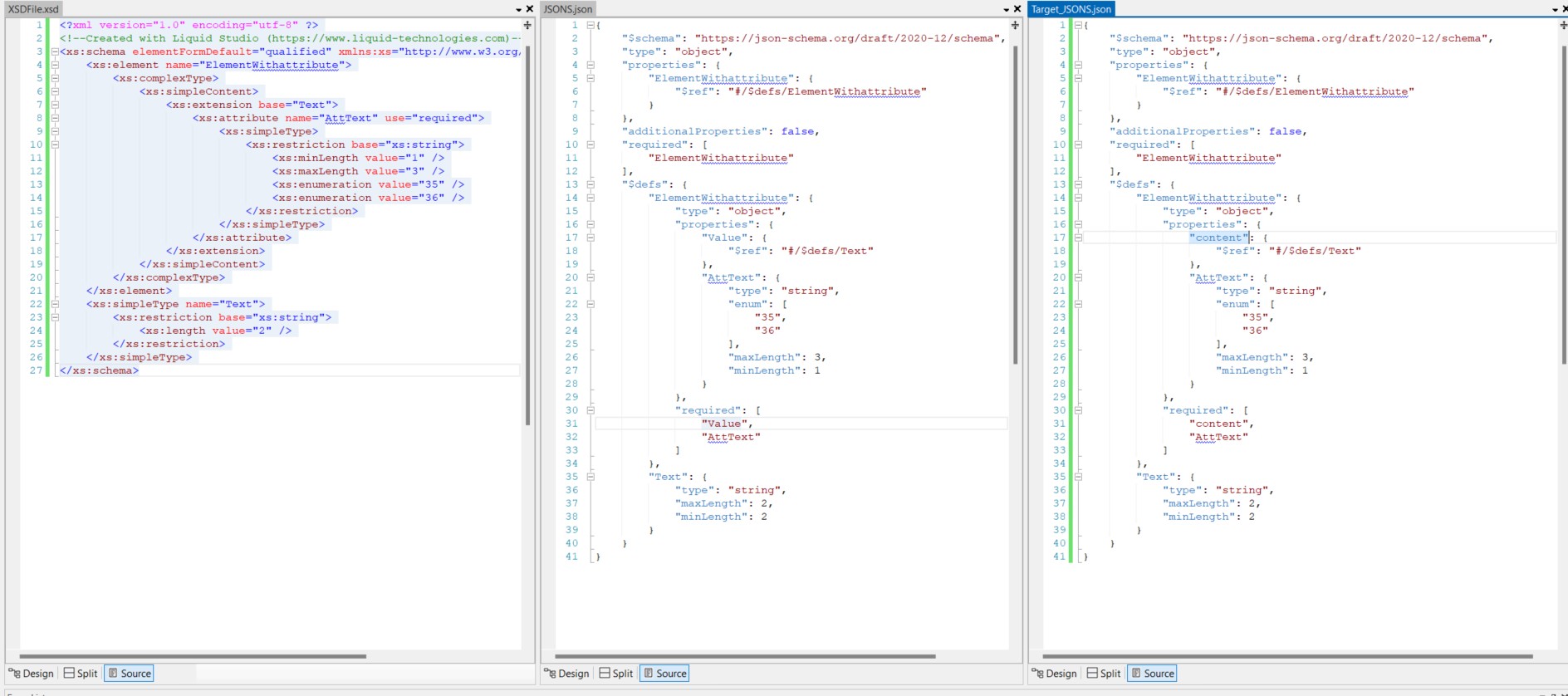
Task: Open the XSDFile.xsd pane window list dropdown
Action: (518, 9)
